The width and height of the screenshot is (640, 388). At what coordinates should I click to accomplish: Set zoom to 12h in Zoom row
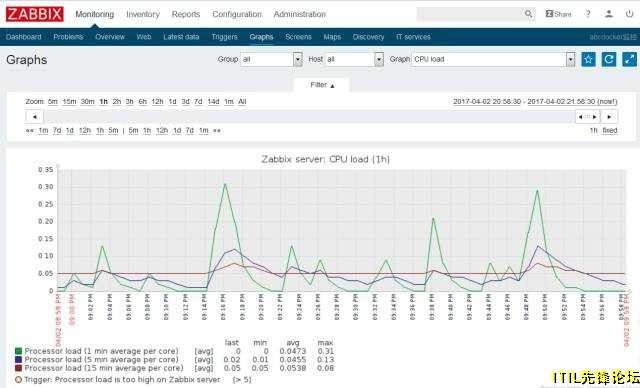[158, 102]
